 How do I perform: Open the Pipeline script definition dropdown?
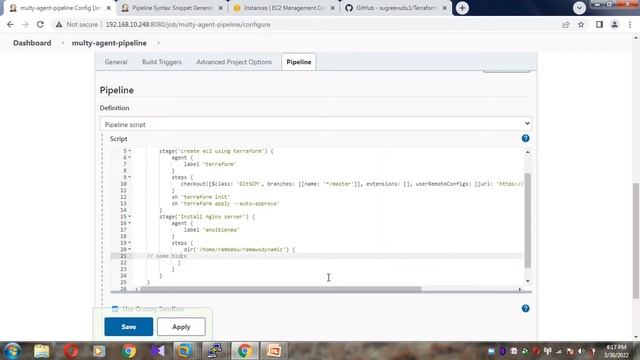316,124
